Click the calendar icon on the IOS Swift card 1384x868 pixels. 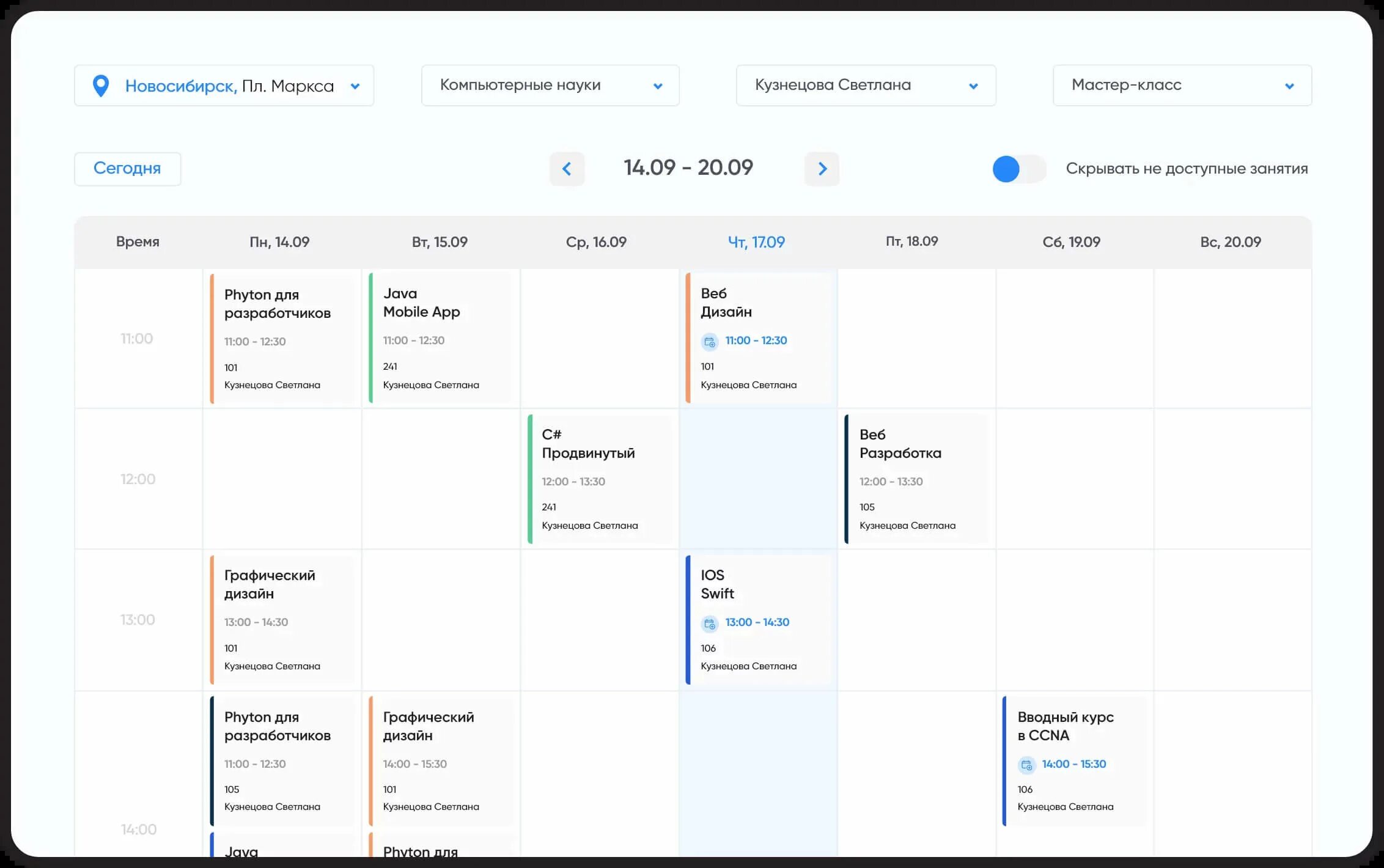(709, 623)
